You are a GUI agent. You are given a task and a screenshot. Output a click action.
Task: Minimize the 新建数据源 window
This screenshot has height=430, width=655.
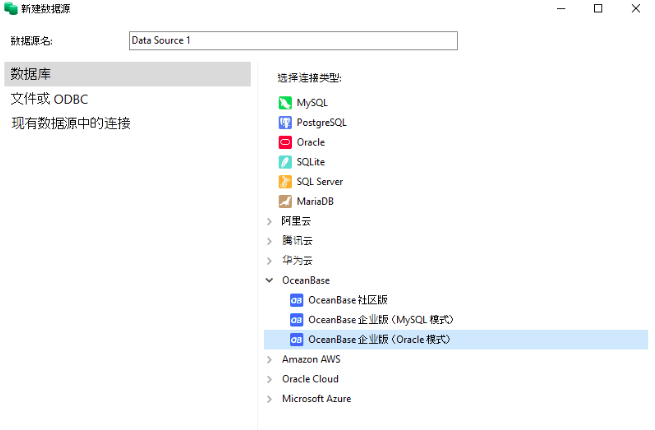point(561,8)
